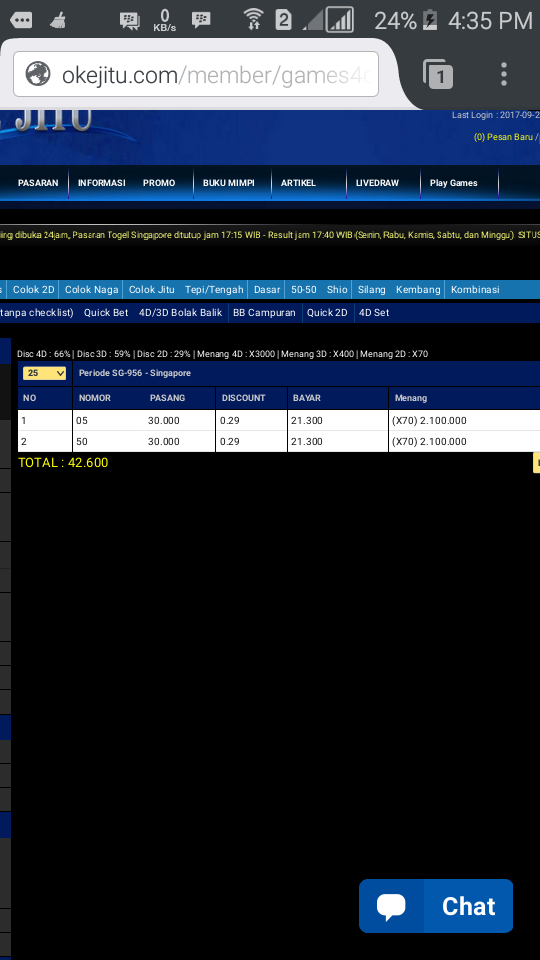Viewport: 540px width, 960px height.
Task: Select the Kombinasi game tab
Action: tap(475, 290)
